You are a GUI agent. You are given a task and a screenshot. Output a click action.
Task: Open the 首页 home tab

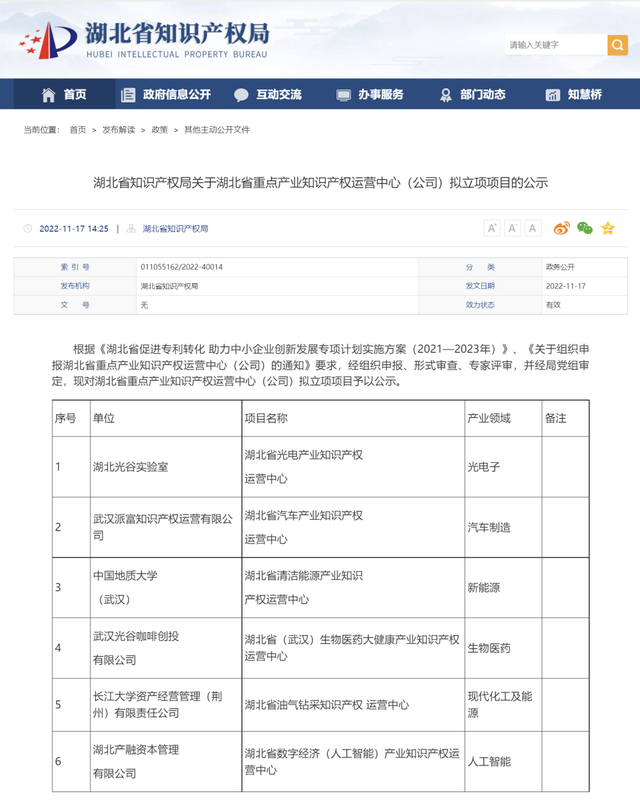[64, 95]
